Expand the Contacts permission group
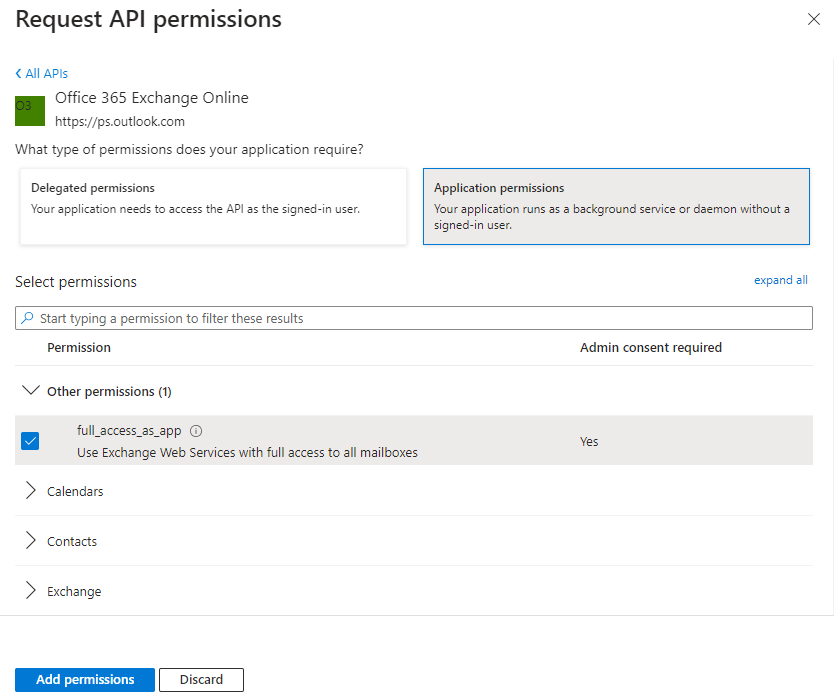 tap(30, 540)
